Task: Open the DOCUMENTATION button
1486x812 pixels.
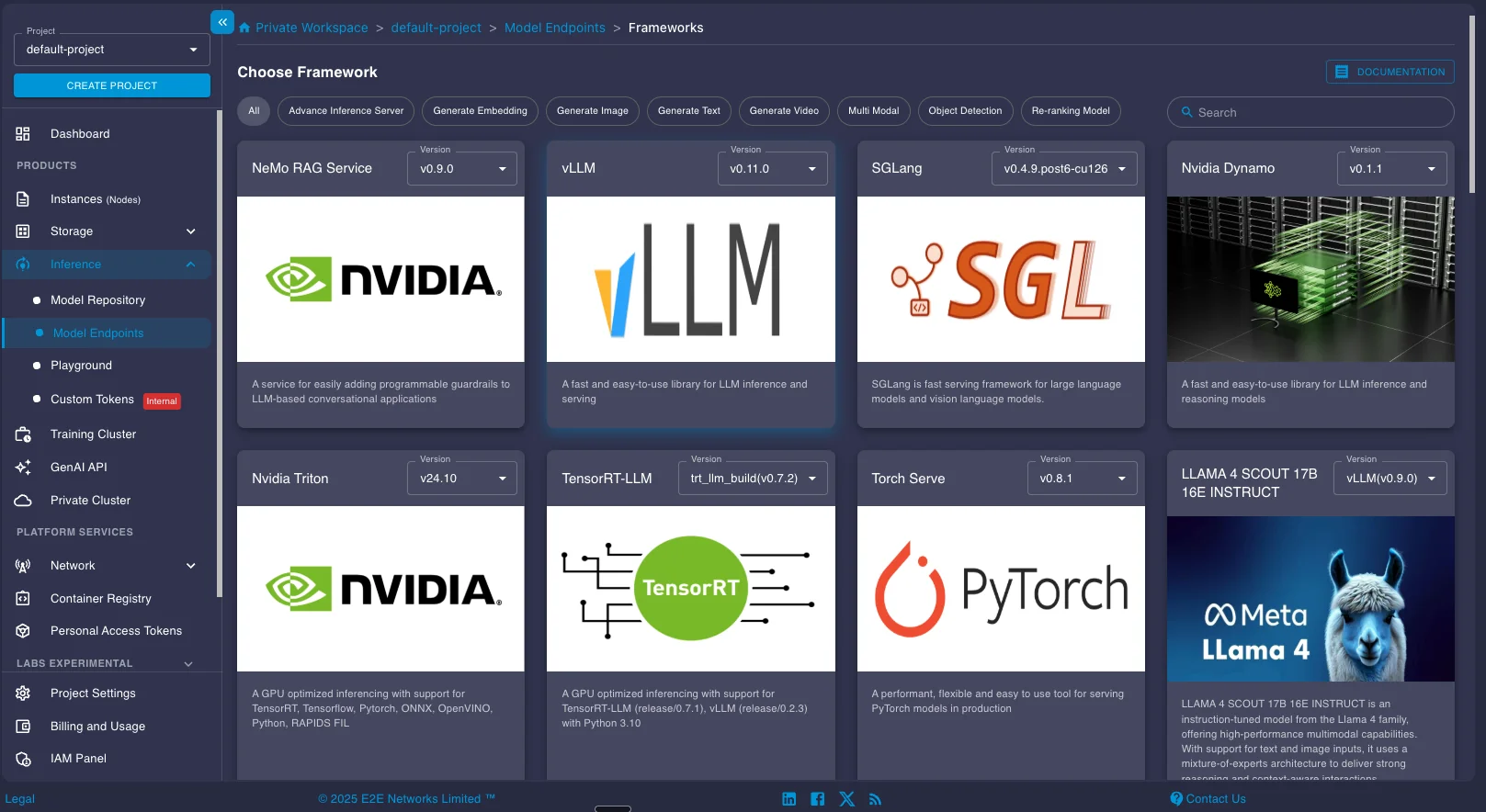Action: (1390, 72)
